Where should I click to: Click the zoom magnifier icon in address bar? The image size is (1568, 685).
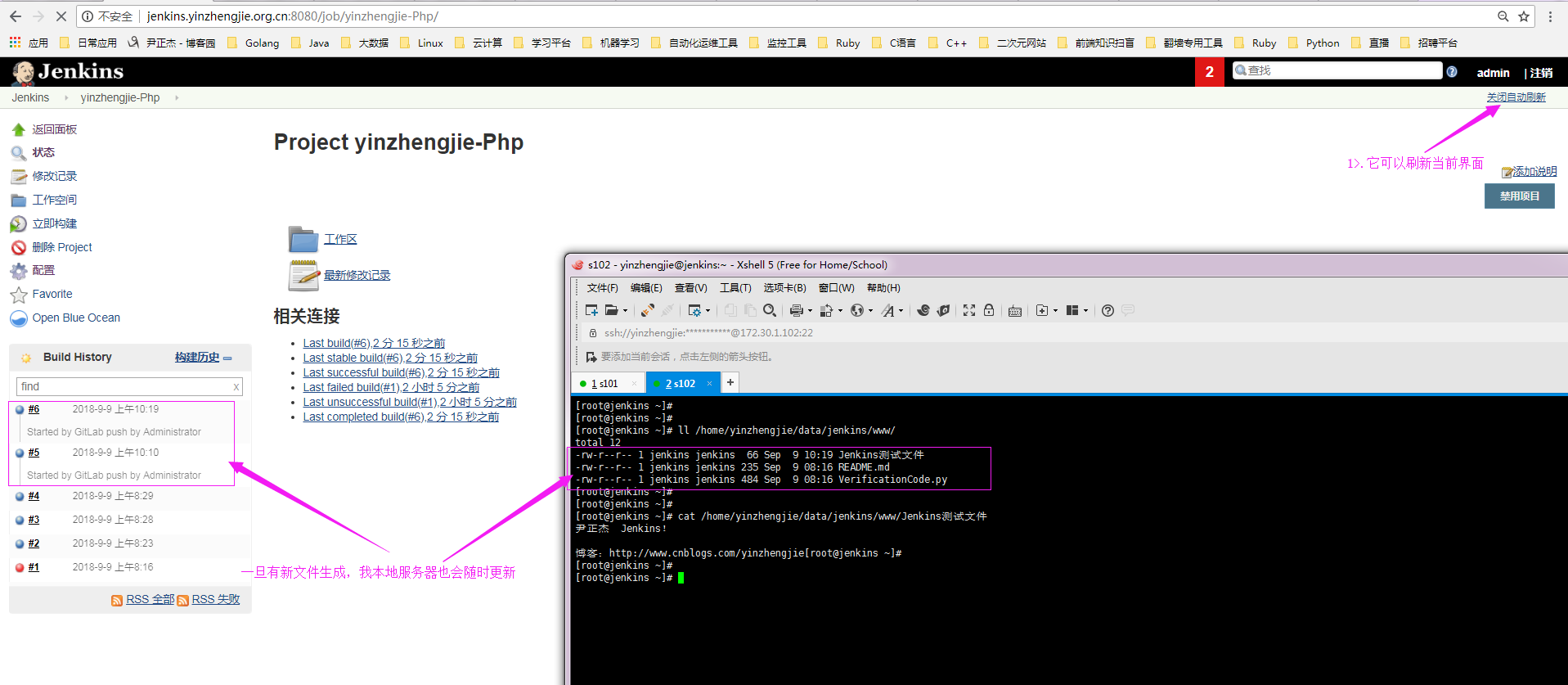1503,16
